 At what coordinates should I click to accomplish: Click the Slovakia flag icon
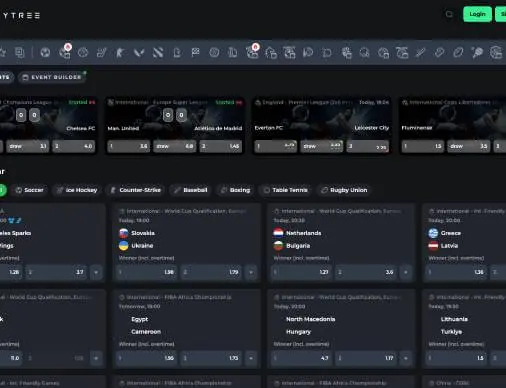[x=124, y=233]
